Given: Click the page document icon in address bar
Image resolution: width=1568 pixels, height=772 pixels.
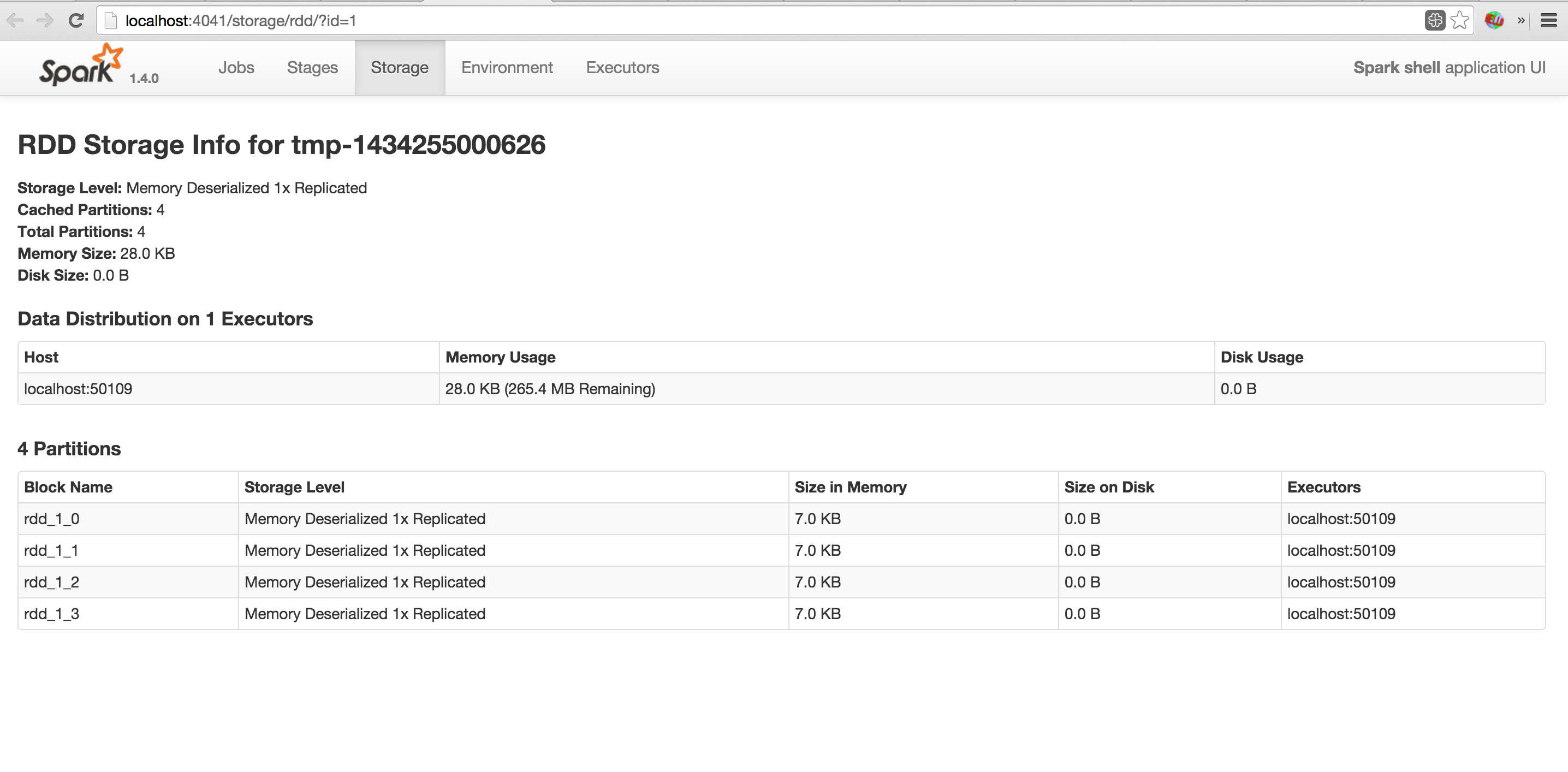Looking at the screenshot, I should coord(111,21).
